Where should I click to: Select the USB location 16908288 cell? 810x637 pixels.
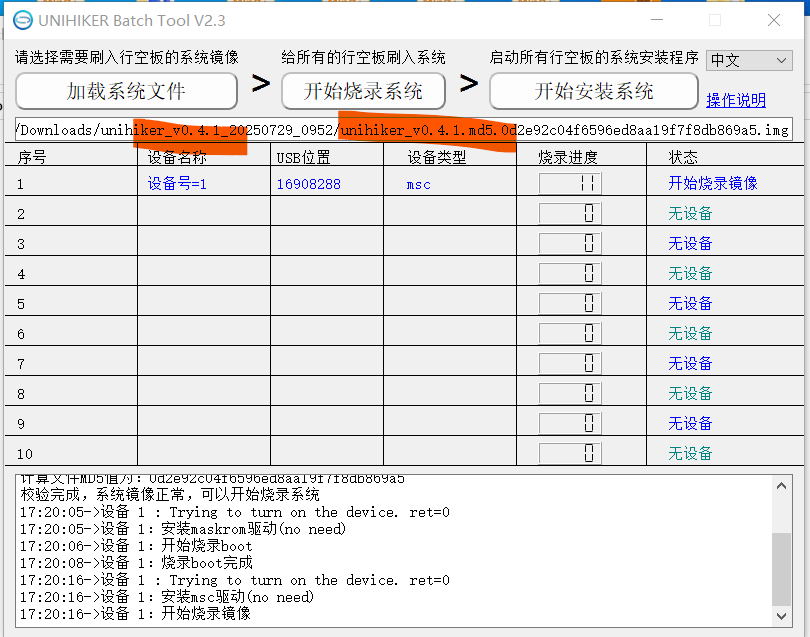(308, 184)
